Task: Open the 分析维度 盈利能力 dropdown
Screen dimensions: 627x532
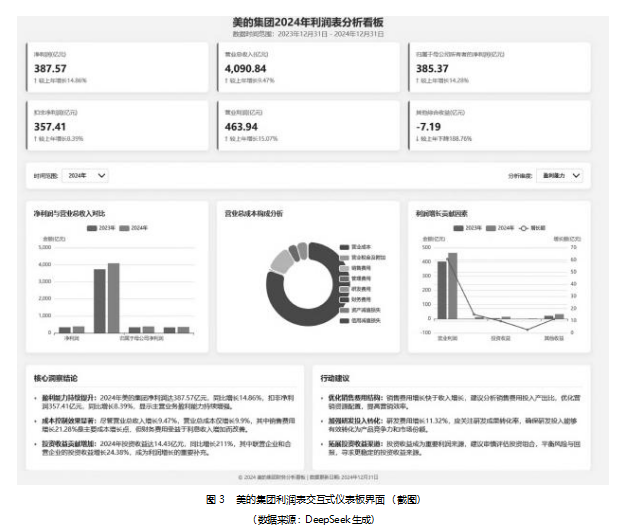Action: [560, 175]
